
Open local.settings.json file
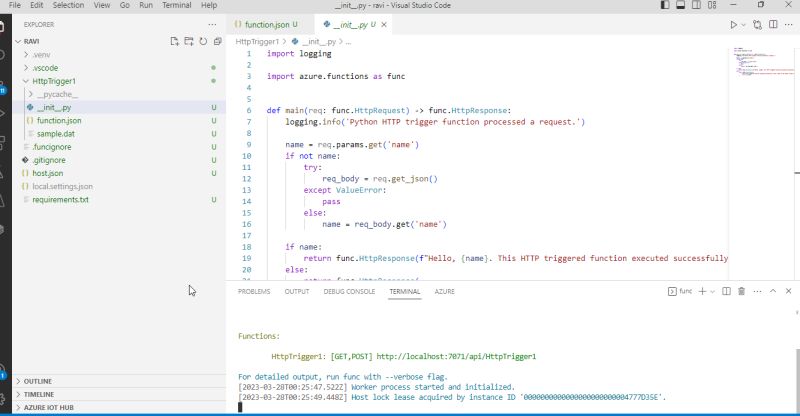click(x=118, y=187)
